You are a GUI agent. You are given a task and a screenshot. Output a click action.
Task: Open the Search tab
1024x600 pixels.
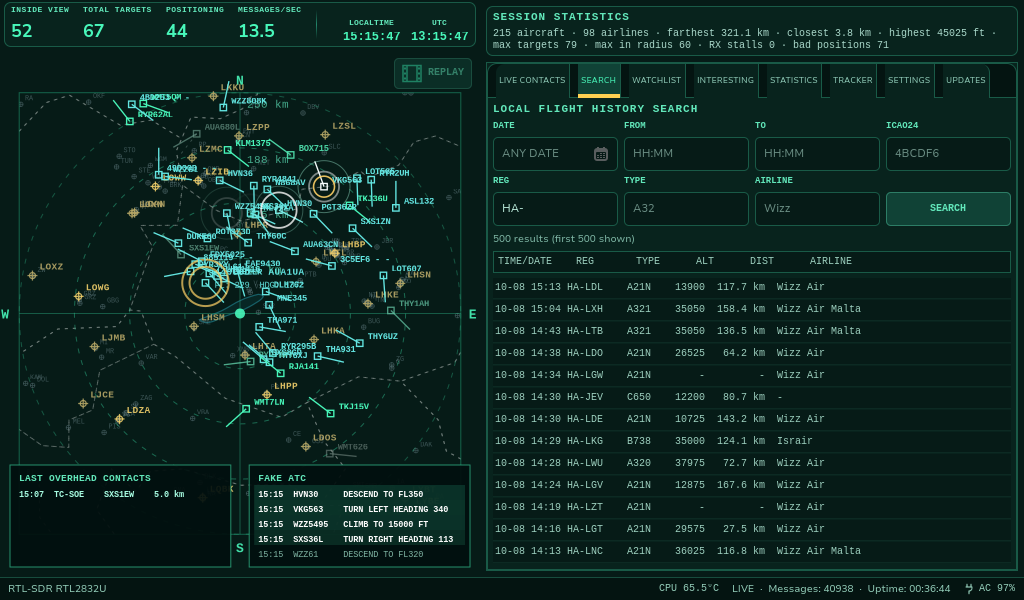(x=598, y=80)
